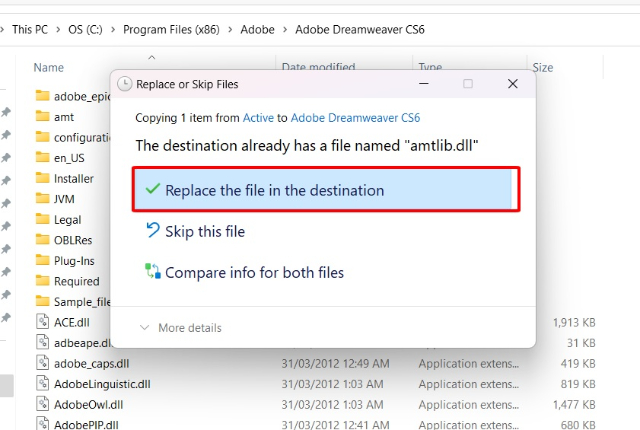
Task: Go to Program Files (x86) in breadcrumb
Action: pos(171,29)
